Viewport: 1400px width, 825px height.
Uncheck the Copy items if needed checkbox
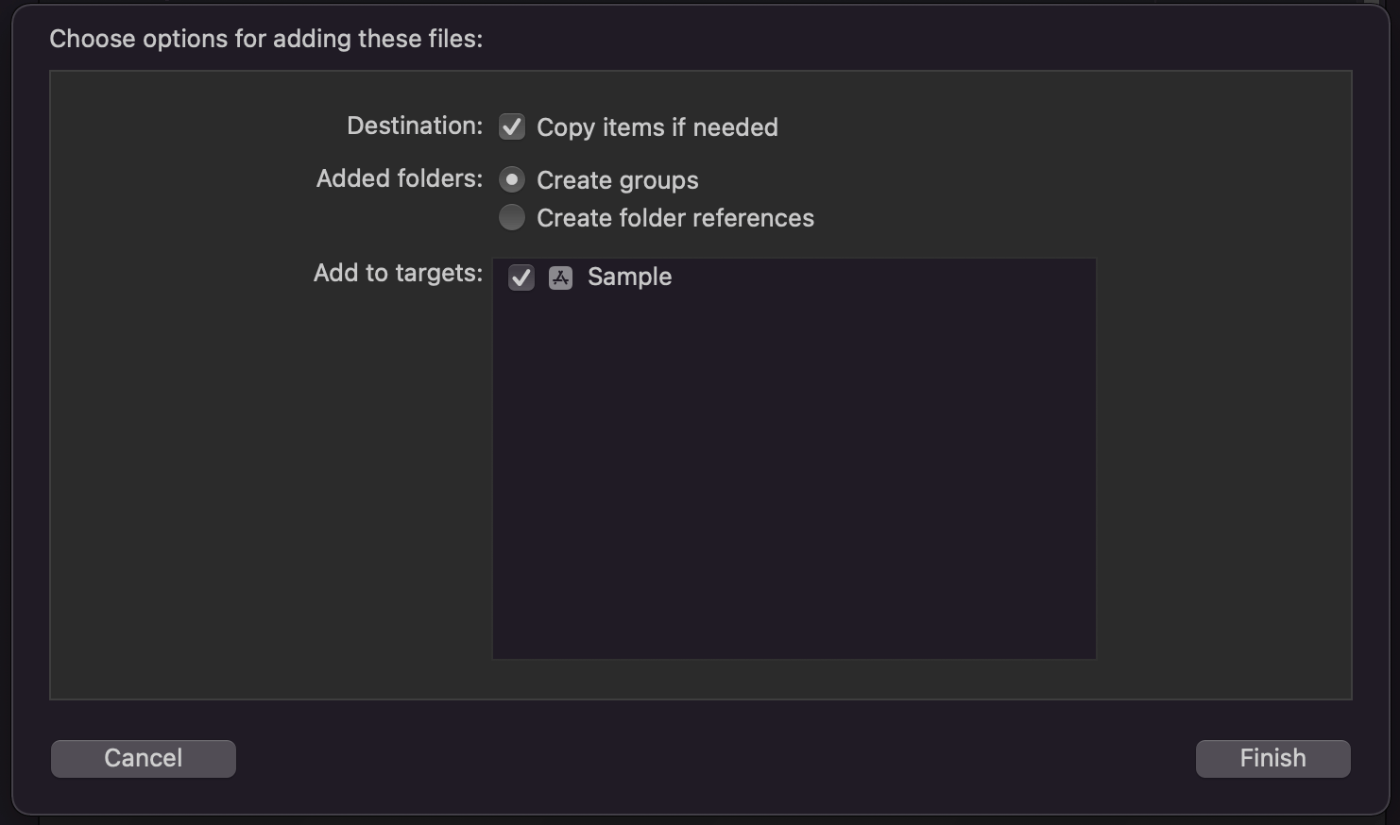point(512,127)
